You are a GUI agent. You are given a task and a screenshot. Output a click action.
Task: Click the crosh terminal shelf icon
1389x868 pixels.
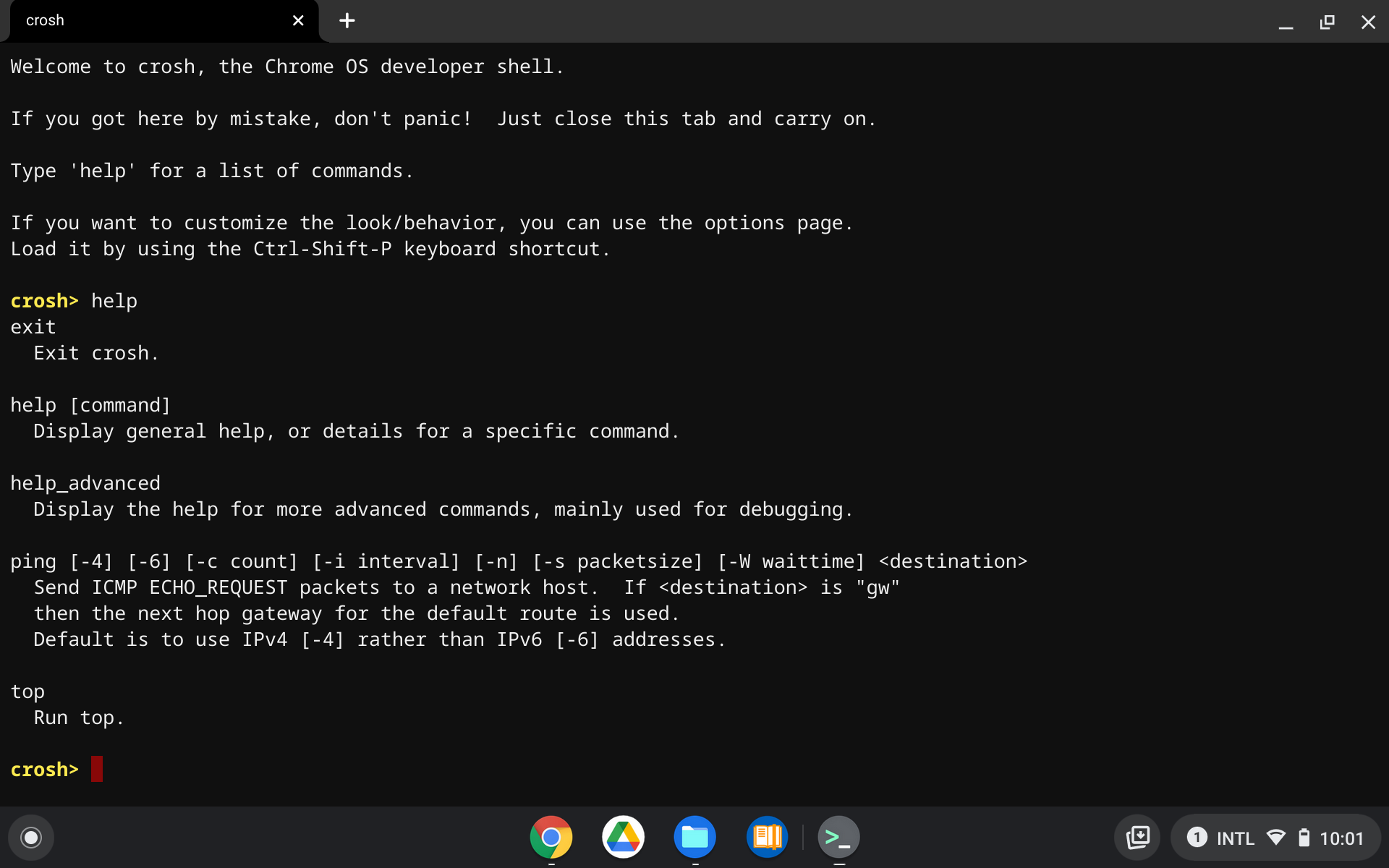[x=838, y=837]
